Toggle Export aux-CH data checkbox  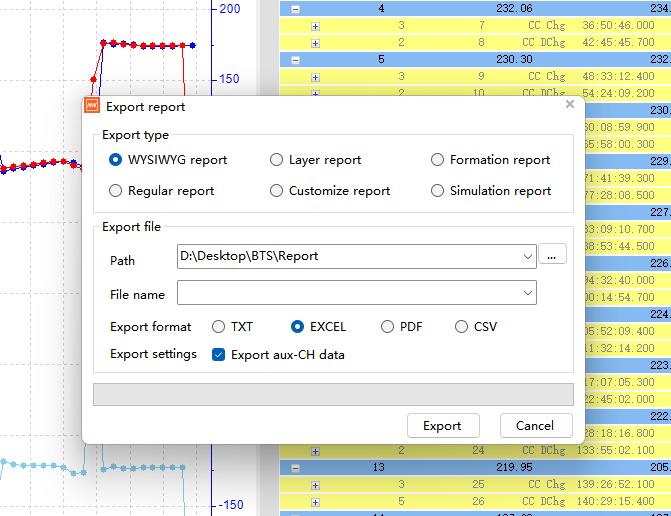(218, 354)
